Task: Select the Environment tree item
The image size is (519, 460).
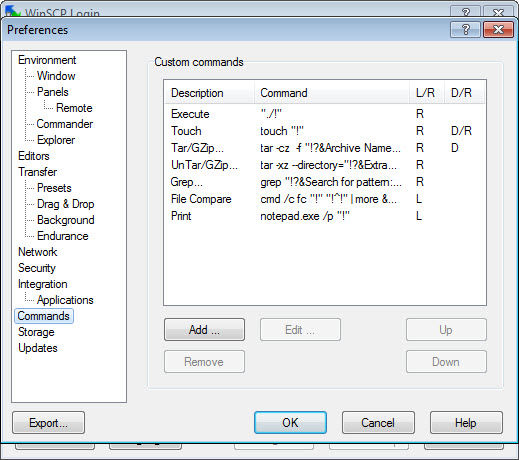Action: tap(47, 60)
